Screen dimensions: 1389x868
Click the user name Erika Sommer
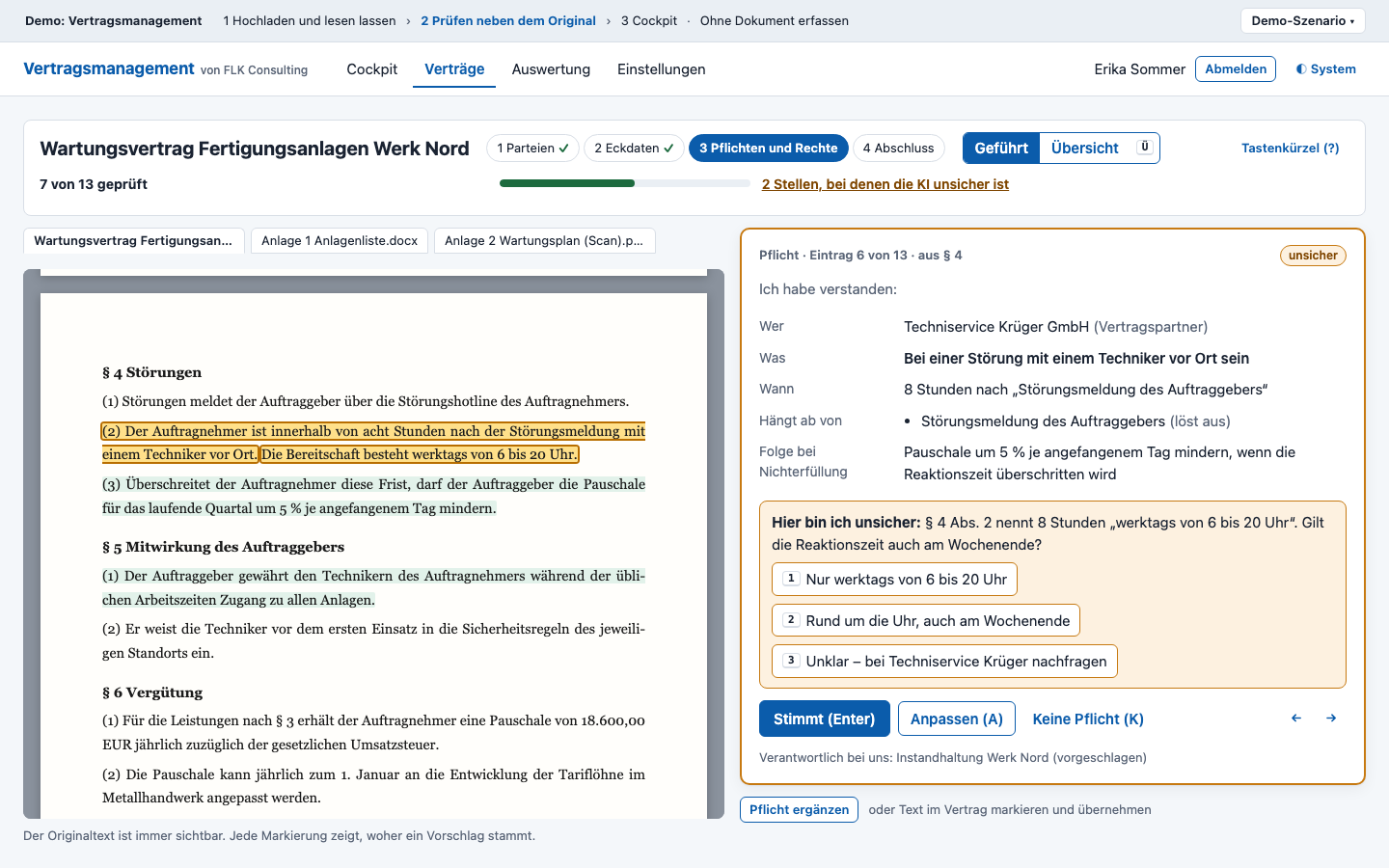pos(1139,69)
